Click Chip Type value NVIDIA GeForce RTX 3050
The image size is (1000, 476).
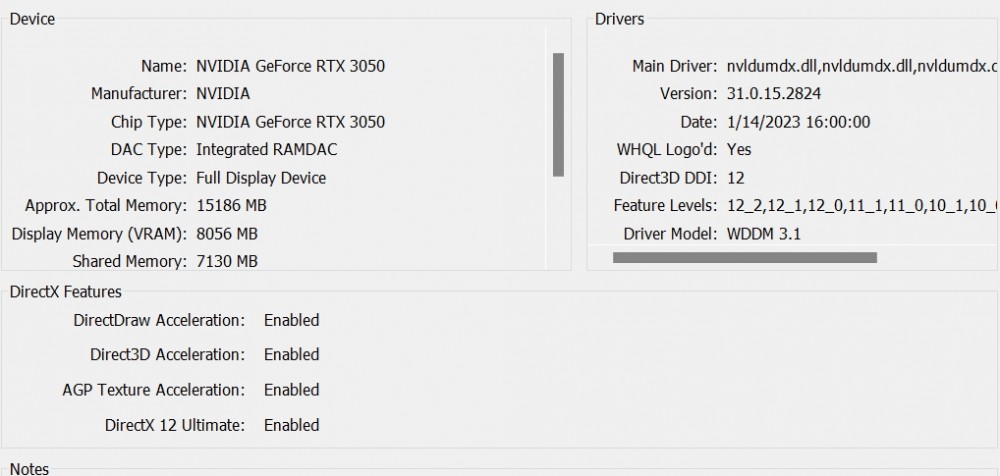click(x=290, y=122)
